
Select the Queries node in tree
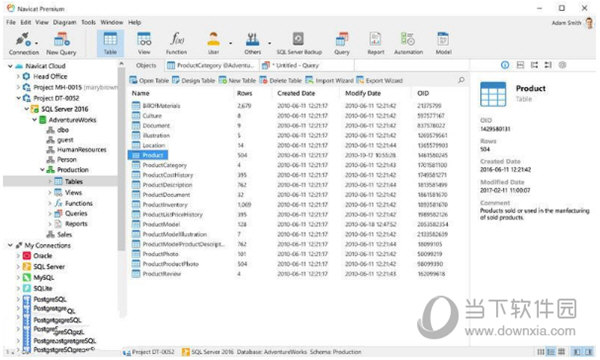(x=76, y=213)
